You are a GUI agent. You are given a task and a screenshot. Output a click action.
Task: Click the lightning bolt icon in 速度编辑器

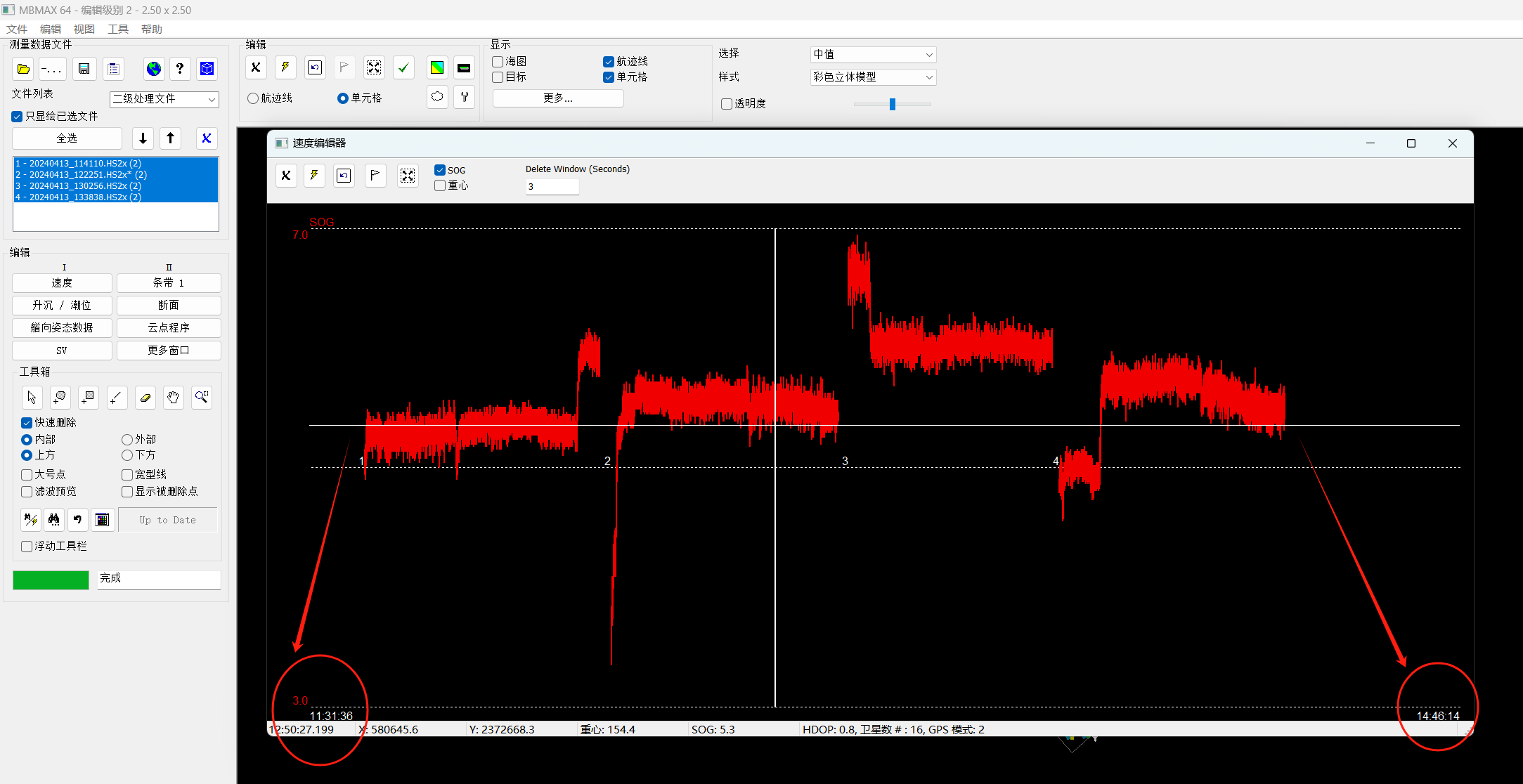314,175
